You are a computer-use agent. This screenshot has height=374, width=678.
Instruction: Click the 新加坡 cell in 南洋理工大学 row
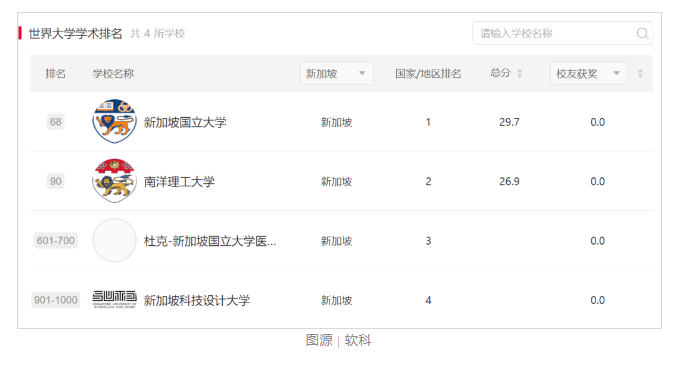click(x=336, y=182)
